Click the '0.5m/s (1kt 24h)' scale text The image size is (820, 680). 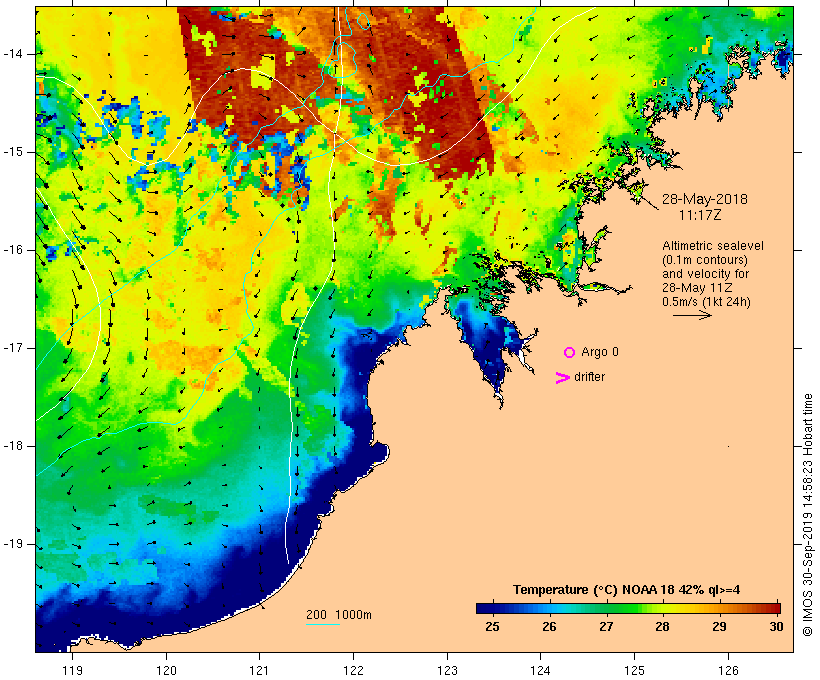(x=706, y=302)
